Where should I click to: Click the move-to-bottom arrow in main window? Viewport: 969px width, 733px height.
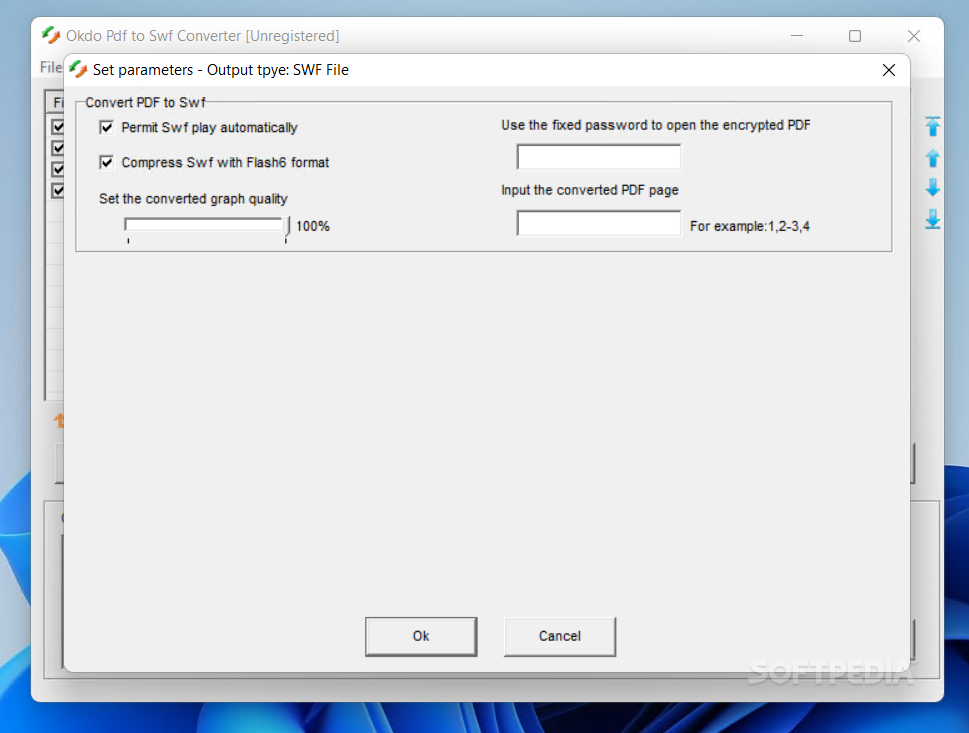tap(933, 219)
